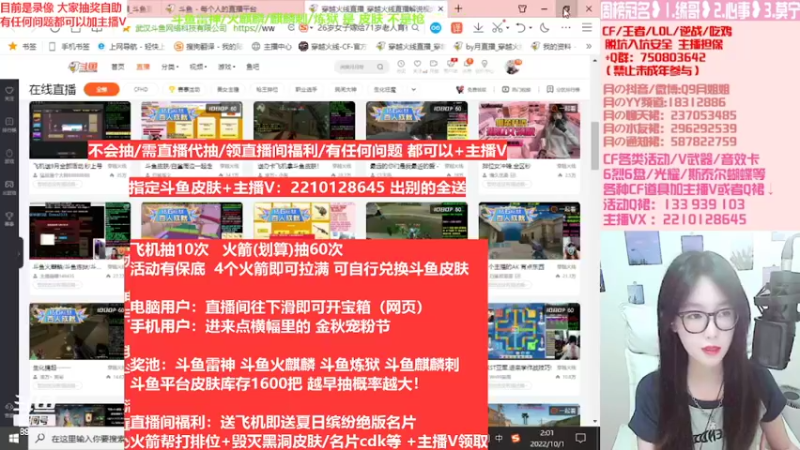Click the Sogou input tray icon

[516, 438]
